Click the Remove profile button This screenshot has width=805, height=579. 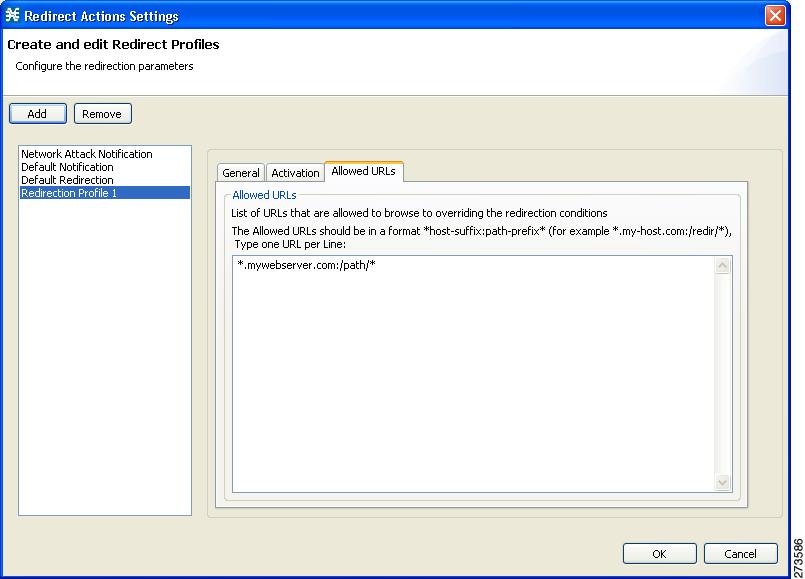pyautogui.click(x=103, y=113)
